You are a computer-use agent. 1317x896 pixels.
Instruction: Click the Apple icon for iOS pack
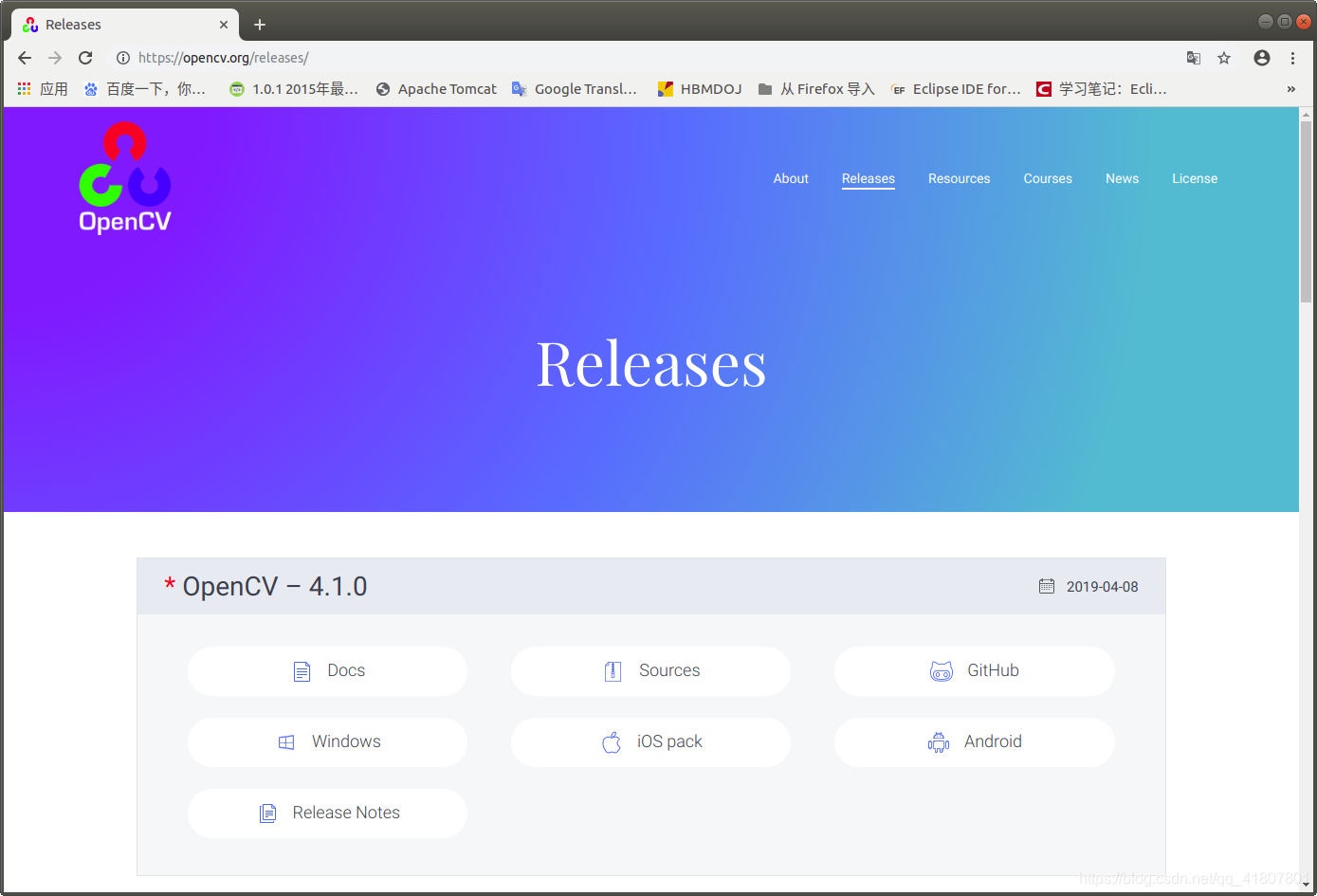click(x=612, y=742)
